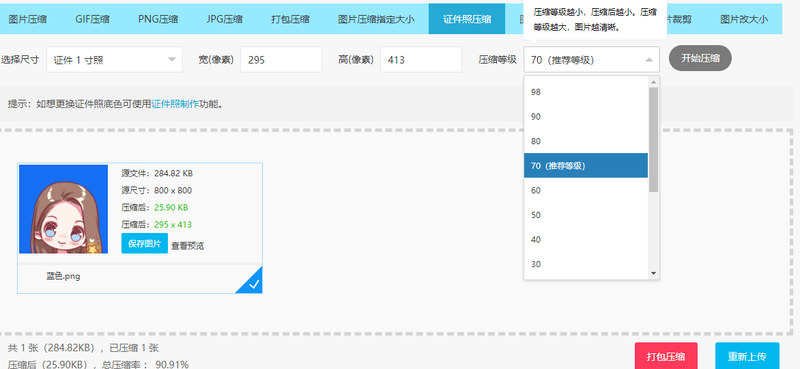Open the JPG压缩 tab
800x369 pixels.
224,19
